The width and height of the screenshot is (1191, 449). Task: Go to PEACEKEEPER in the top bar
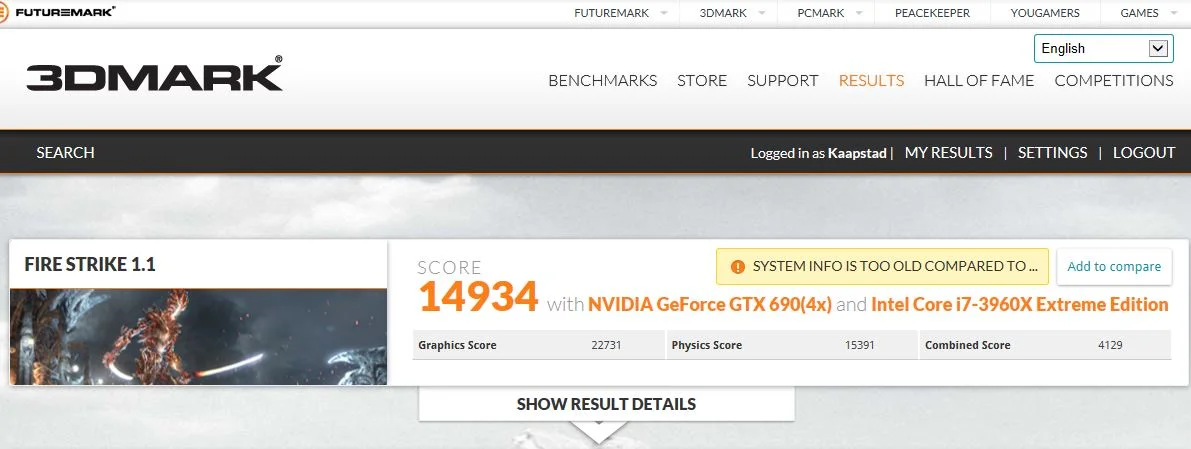[x=932, y=13]
